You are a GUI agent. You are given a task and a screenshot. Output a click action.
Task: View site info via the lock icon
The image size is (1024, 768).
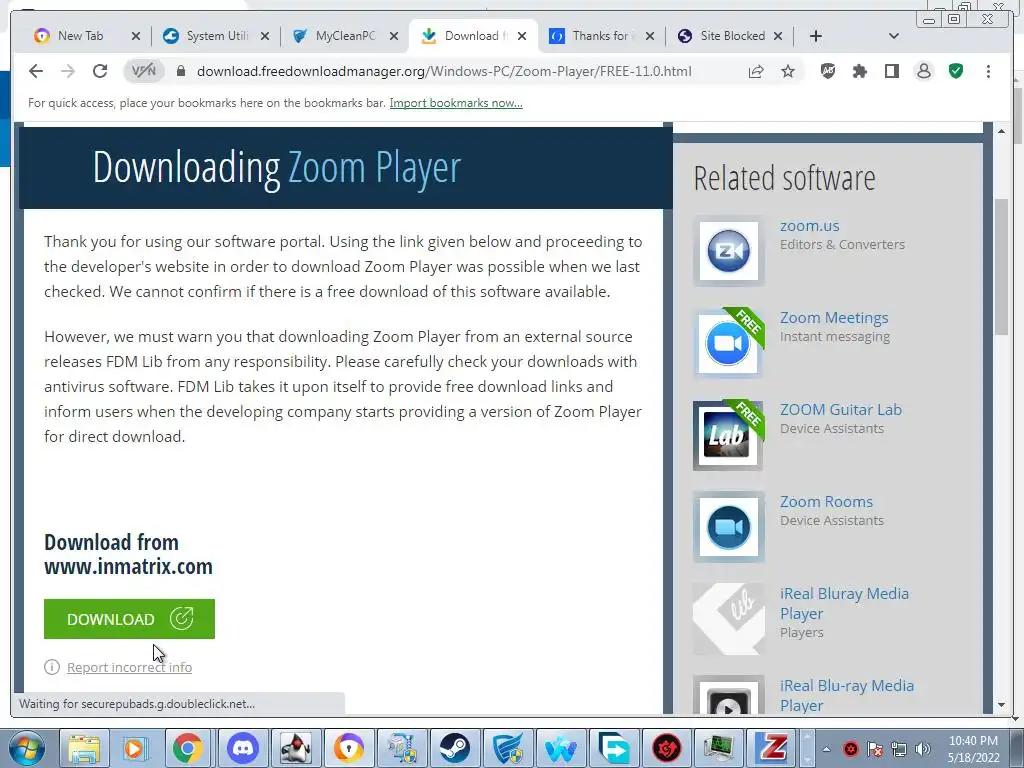(x=181, y=71)
